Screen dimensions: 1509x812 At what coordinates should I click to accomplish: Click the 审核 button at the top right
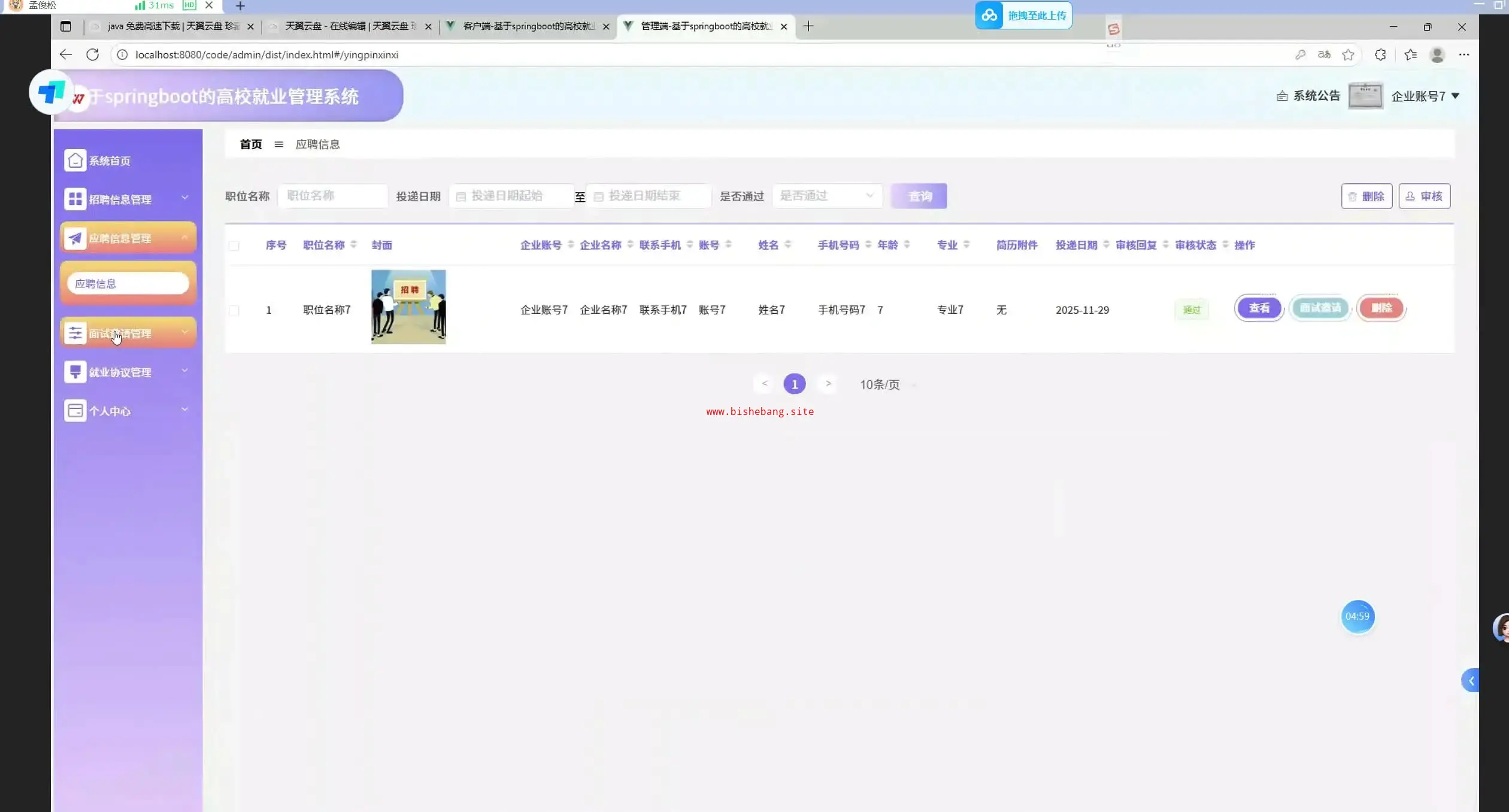click(1424, 196)
